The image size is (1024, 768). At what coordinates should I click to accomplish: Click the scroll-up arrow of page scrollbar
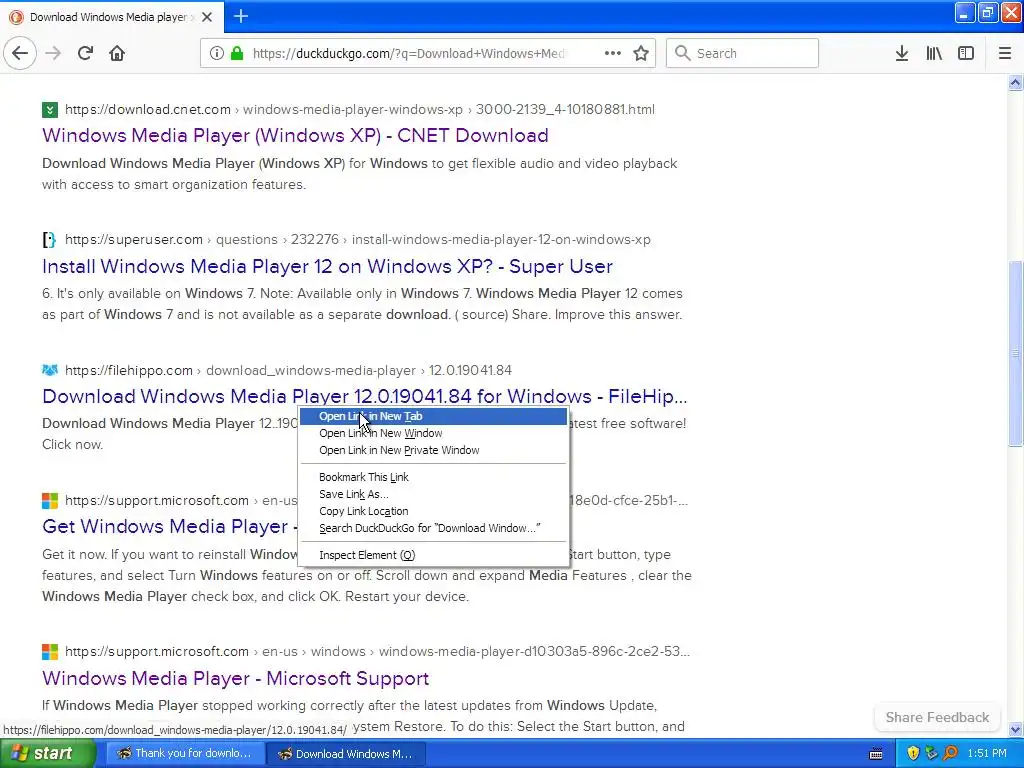pyautogui.click(x=1015, y=82)
